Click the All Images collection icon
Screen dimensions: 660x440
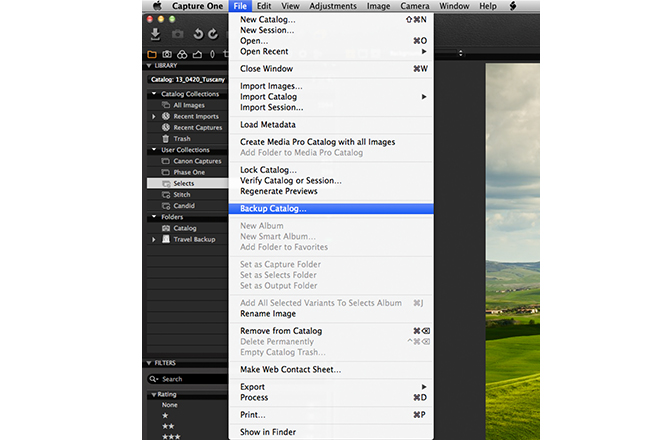click(x=166, y=105)
